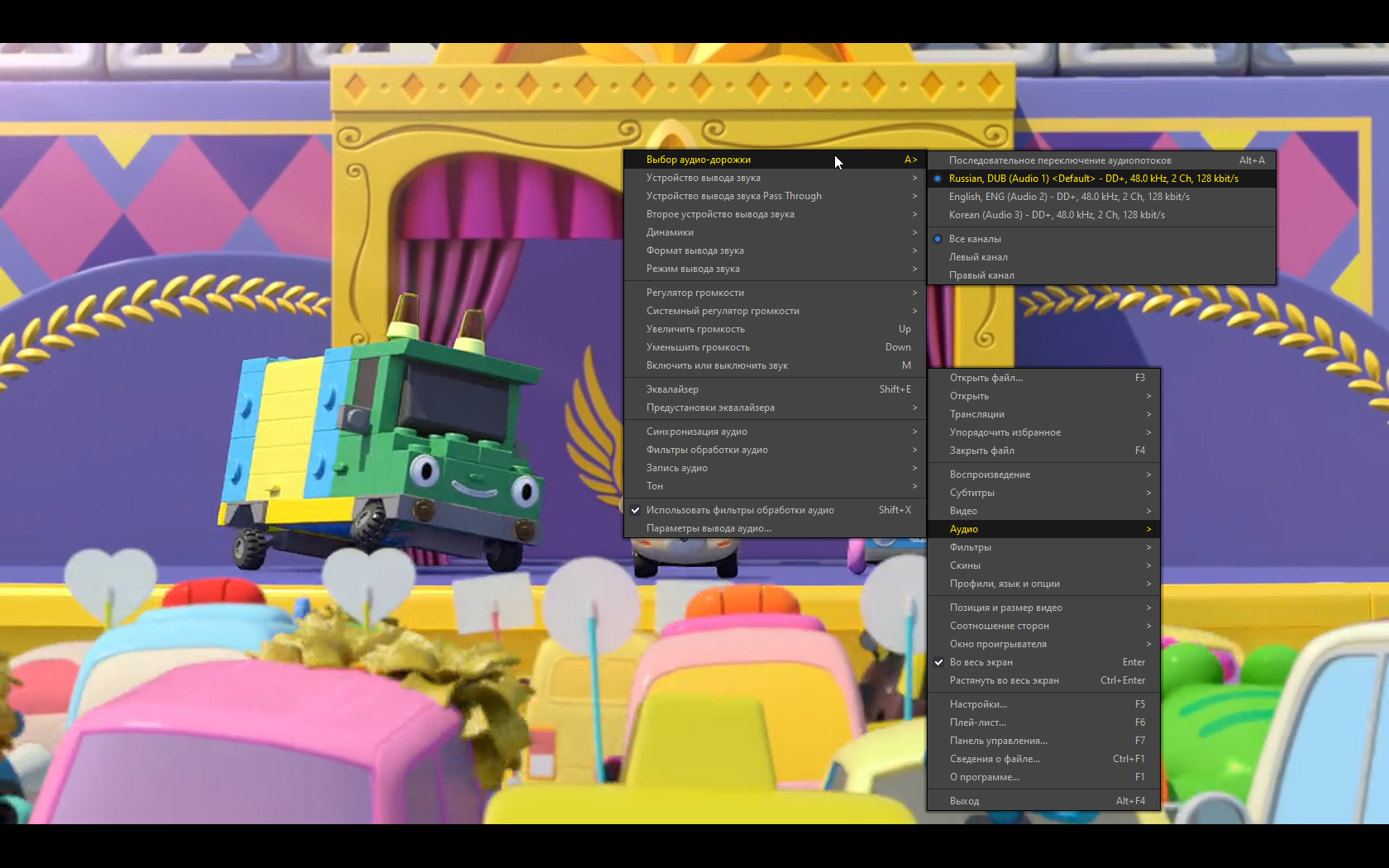Enable the Все каналы channel mode
The image size is (1389, 868).
(976, 238)
